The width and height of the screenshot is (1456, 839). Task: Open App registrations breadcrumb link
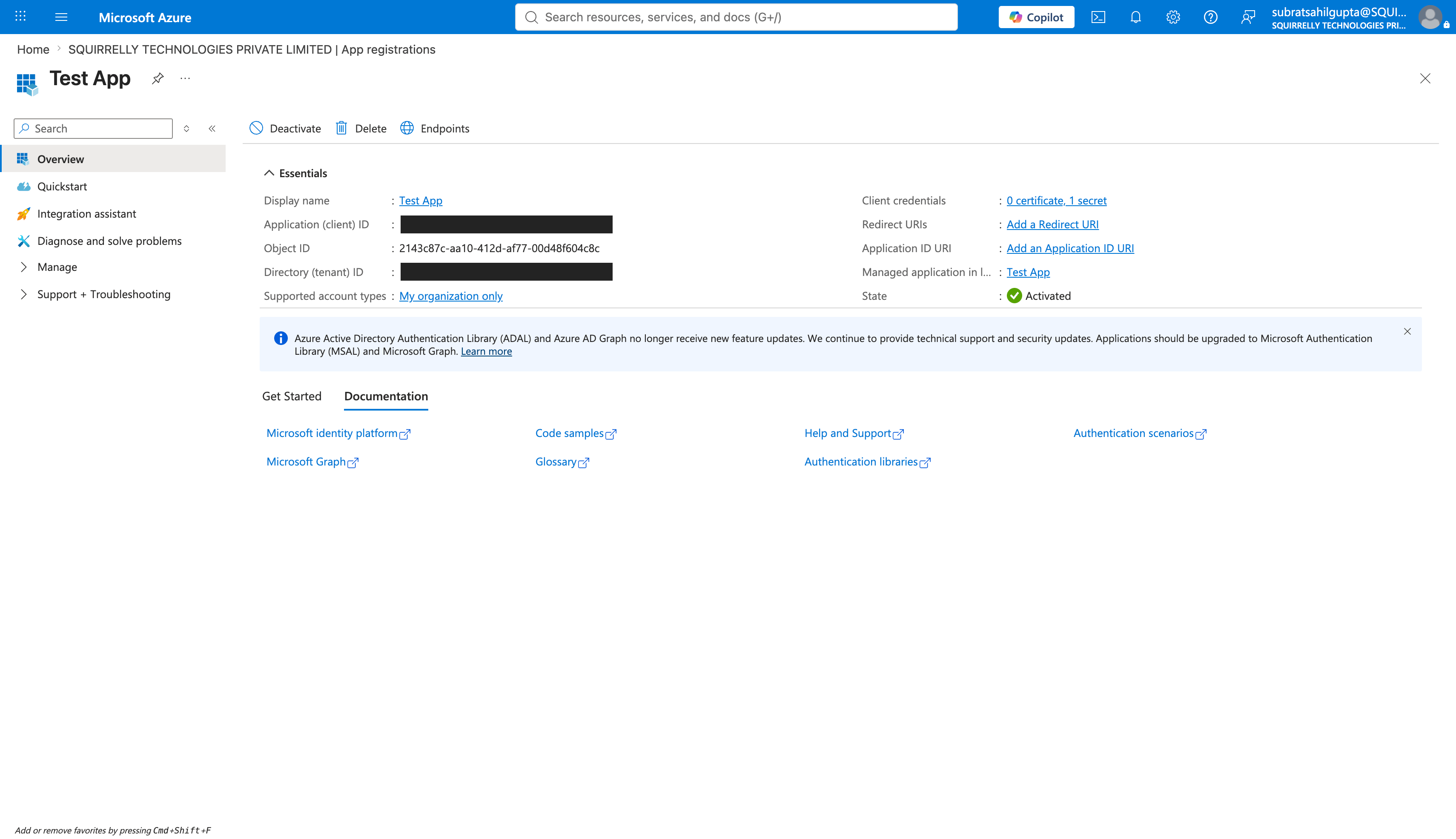point(252,49)
